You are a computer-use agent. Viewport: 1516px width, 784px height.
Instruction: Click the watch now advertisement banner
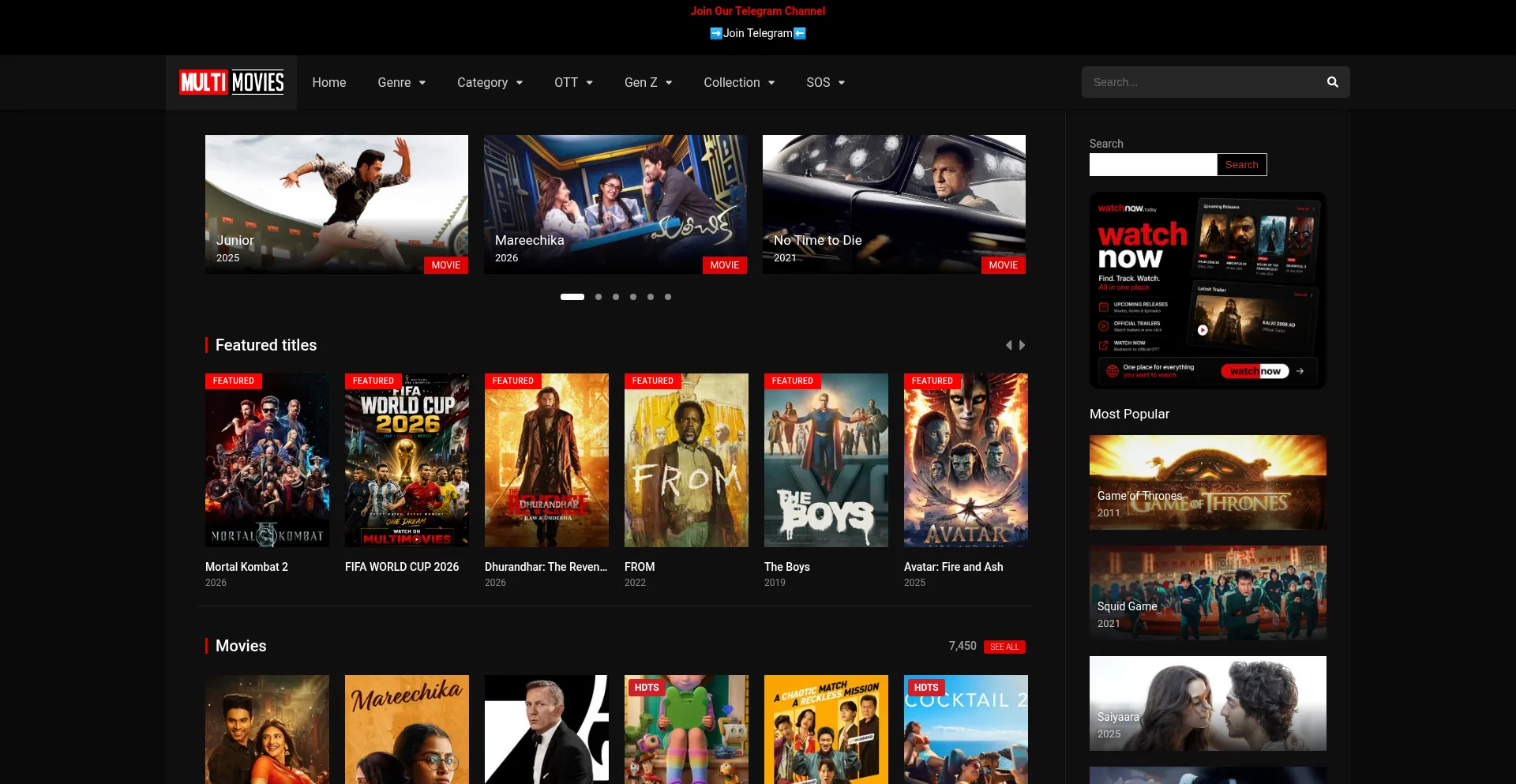[x=1208, y=291]
